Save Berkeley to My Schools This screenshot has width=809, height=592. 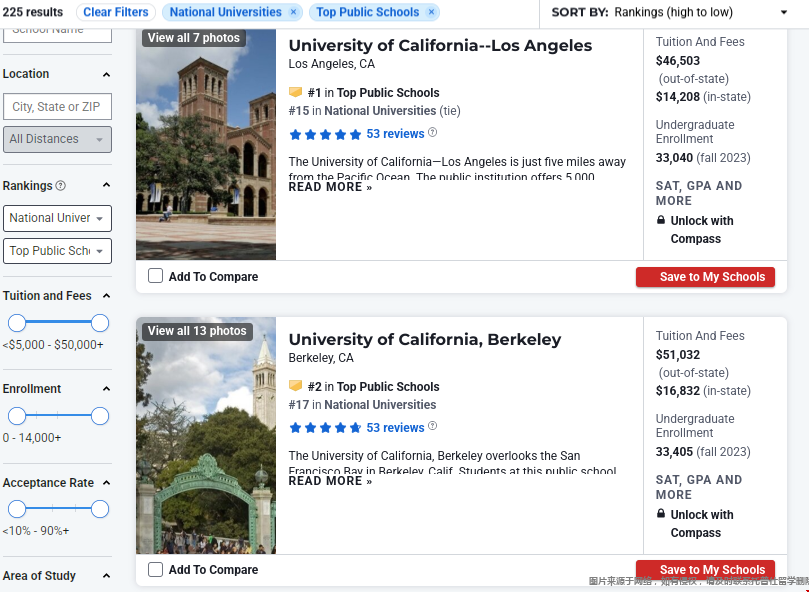point(705,569)
